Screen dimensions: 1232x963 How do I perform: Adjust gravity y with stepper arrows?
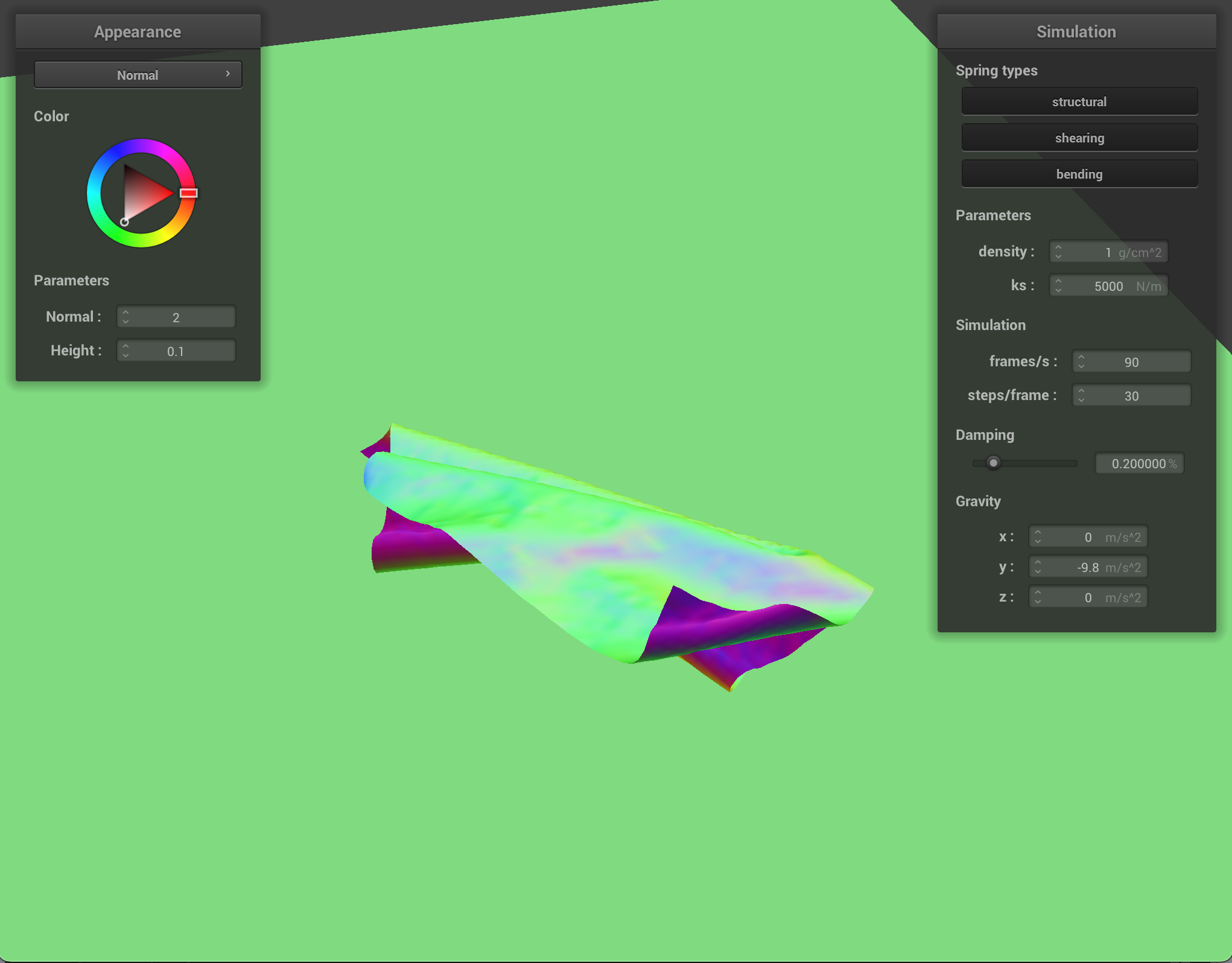pos(1038,567)
